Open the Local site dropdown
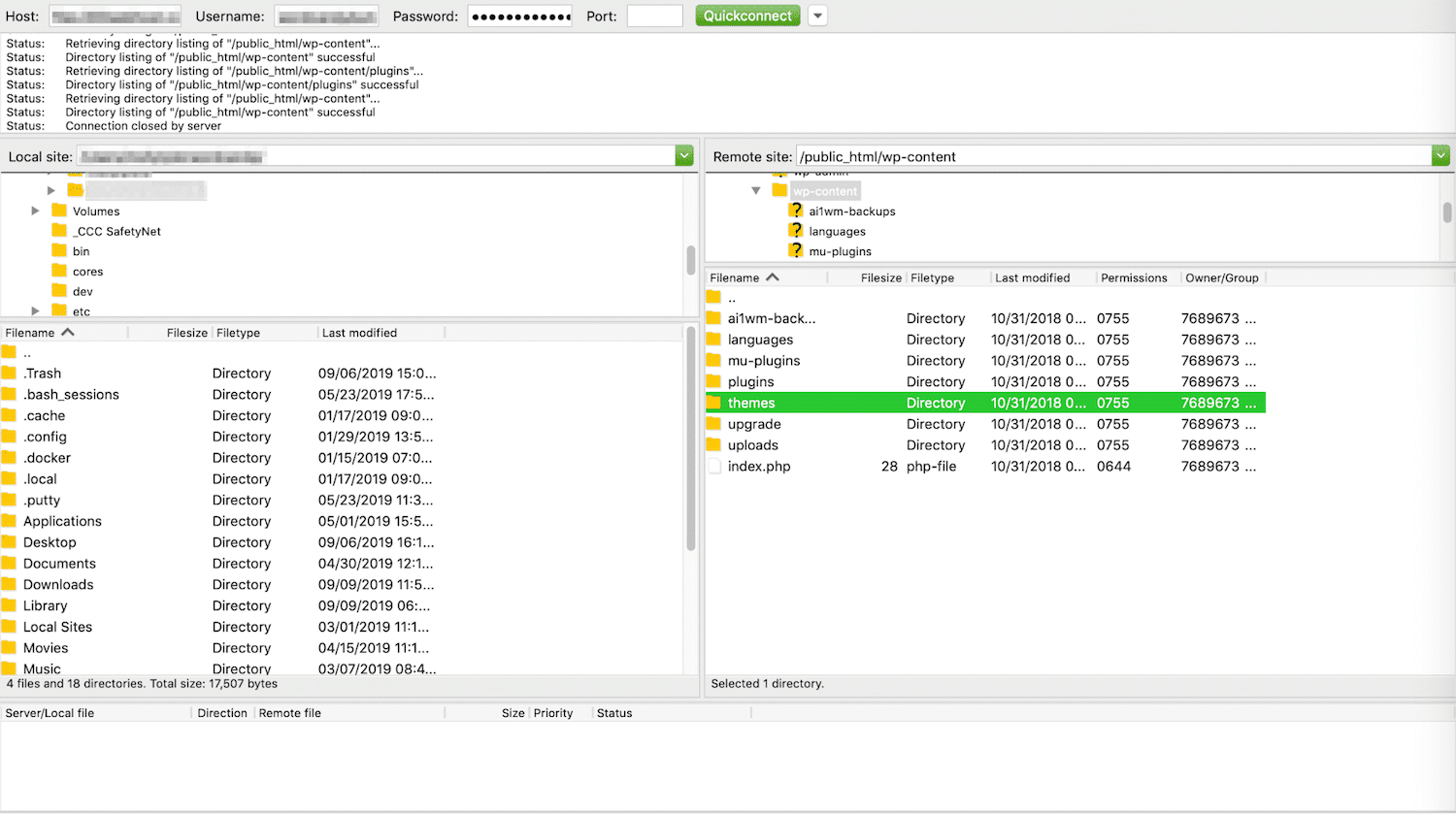Image resolution: width=1456 pixels, height=814 pixels. [684, 155]
